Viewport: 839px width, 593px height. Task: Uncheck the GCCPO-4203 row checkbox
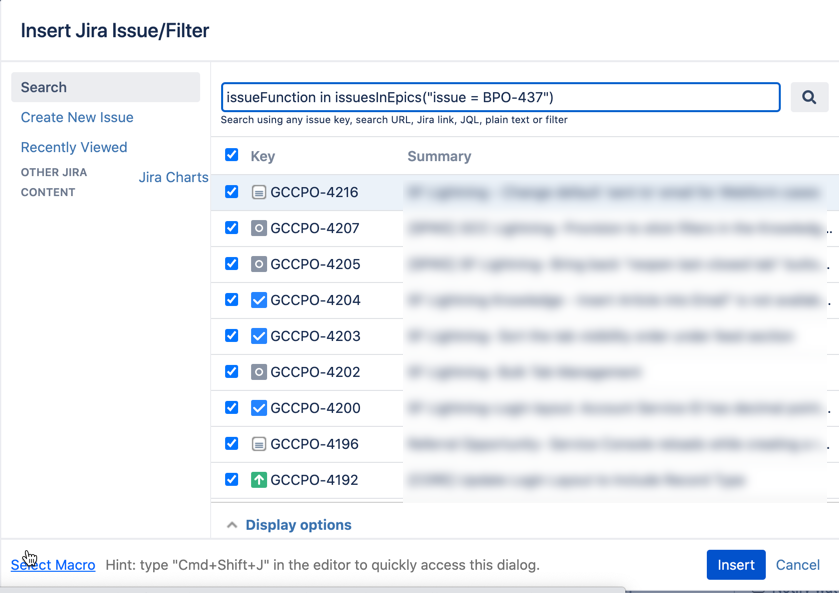pos(231,335)
